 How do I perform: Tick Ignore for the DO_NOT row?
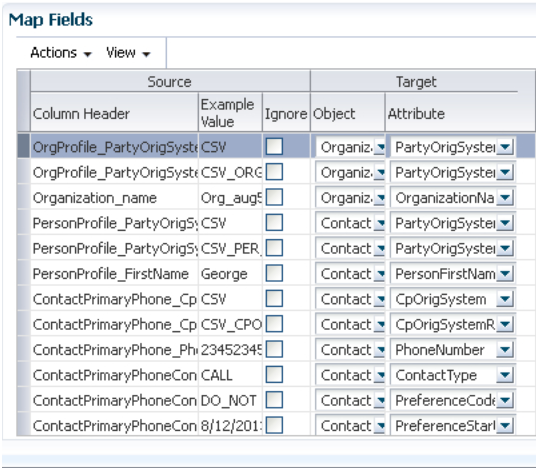click(274, 400)
